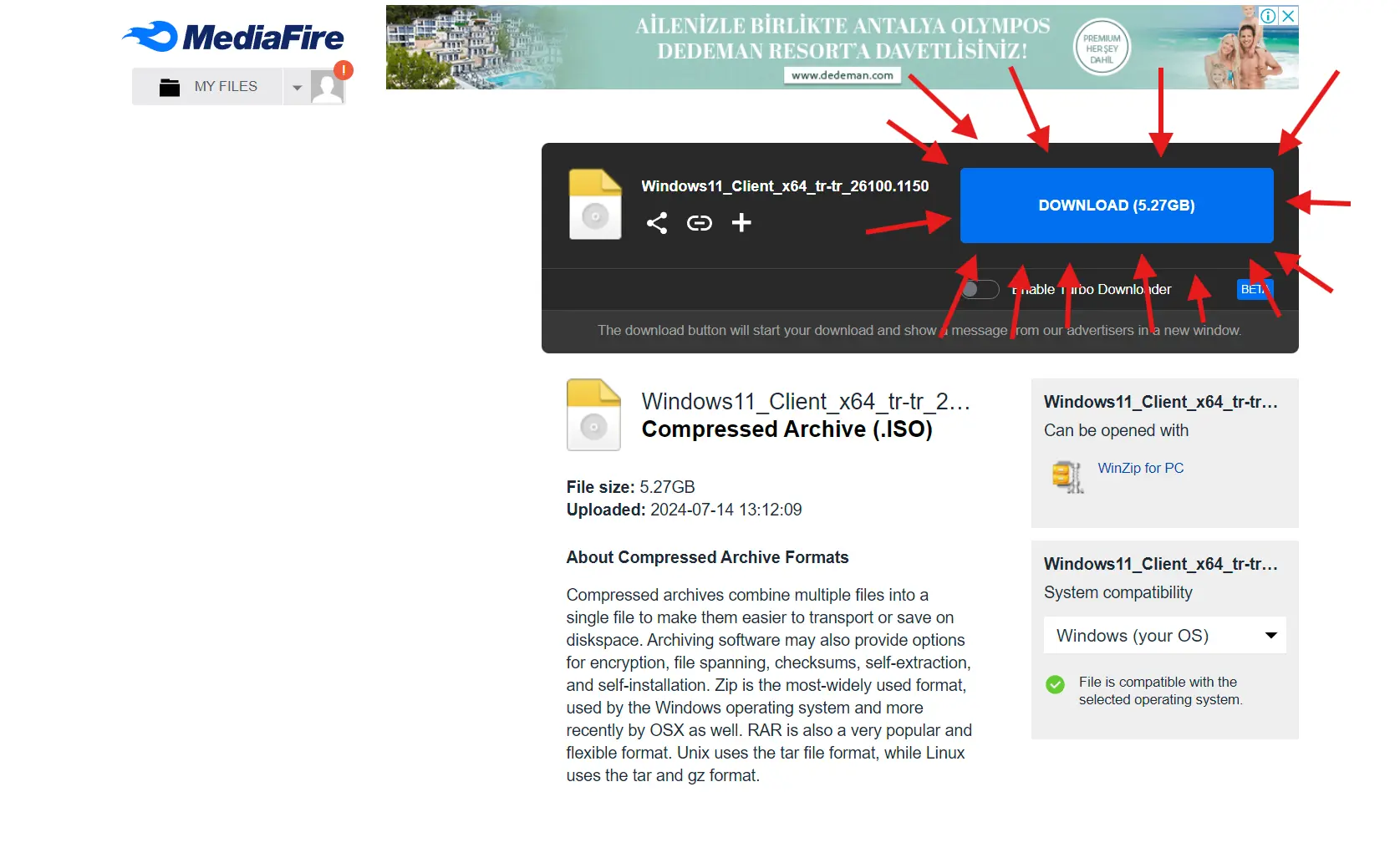The image size is (1400, 863).
Task: Click the green compatibility checkmark icon
Action: tap(1056, 685)
